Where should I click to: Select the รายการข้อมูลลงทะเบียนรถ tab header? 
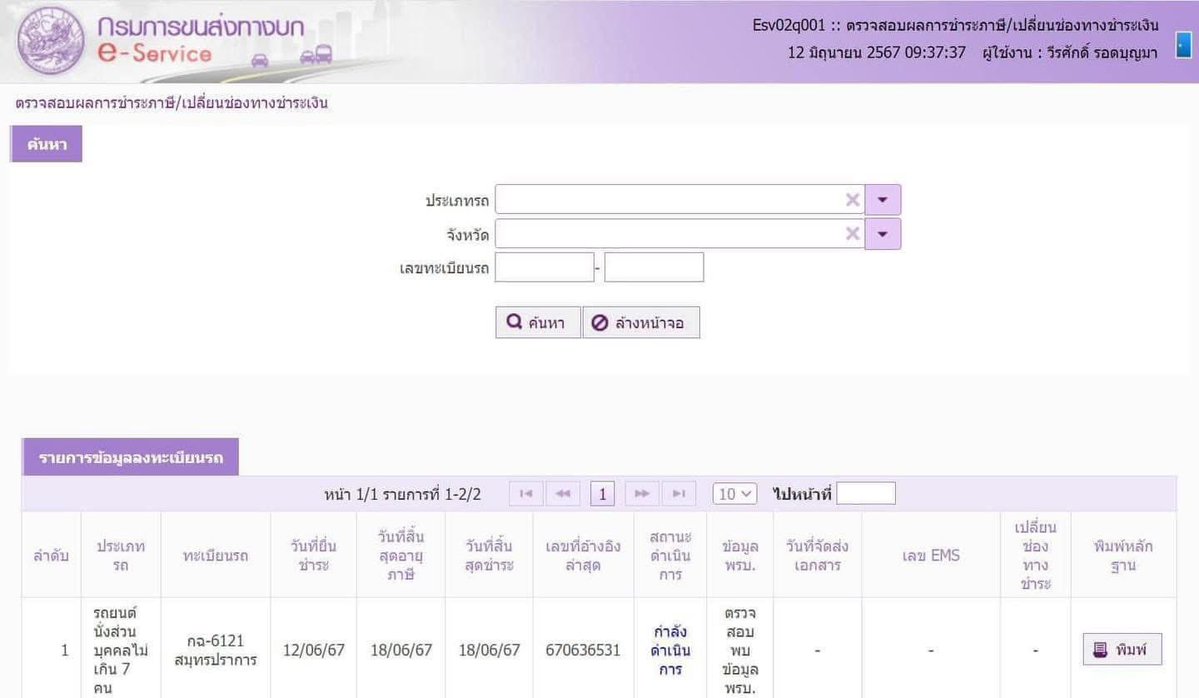(x=131, y=457)
